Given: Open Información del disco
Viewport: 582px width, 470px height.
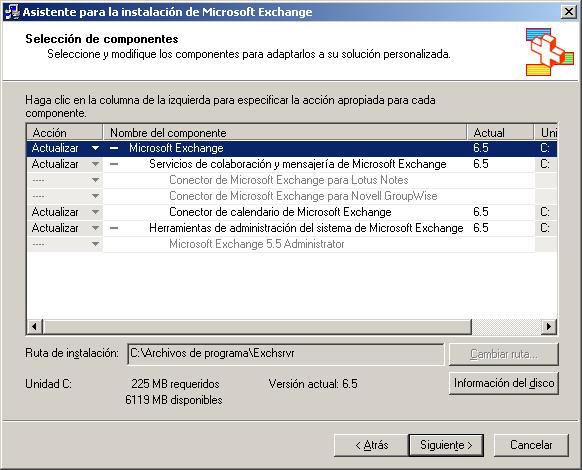Looking at the screenshot, I should click(x=504, y=383).
